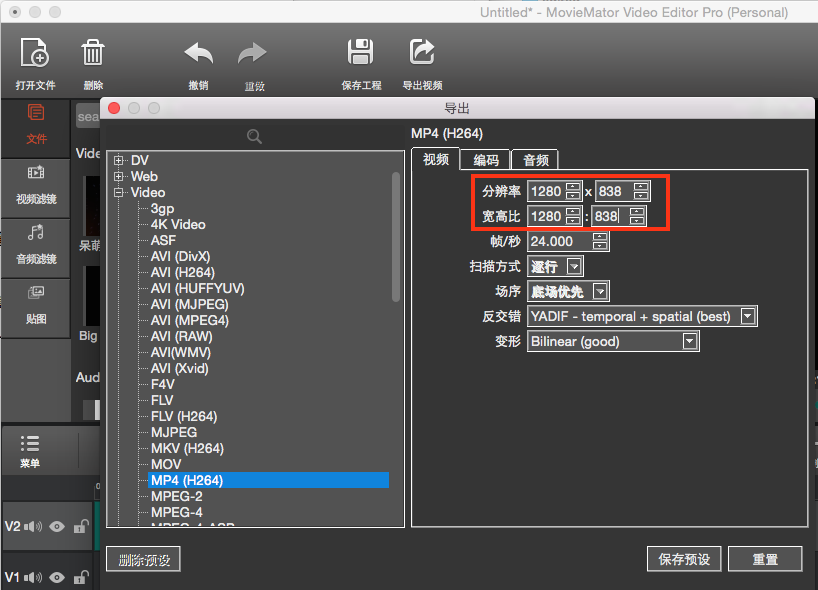Select the ASF preset
818x590 pixels.
[x=163, y=240]
